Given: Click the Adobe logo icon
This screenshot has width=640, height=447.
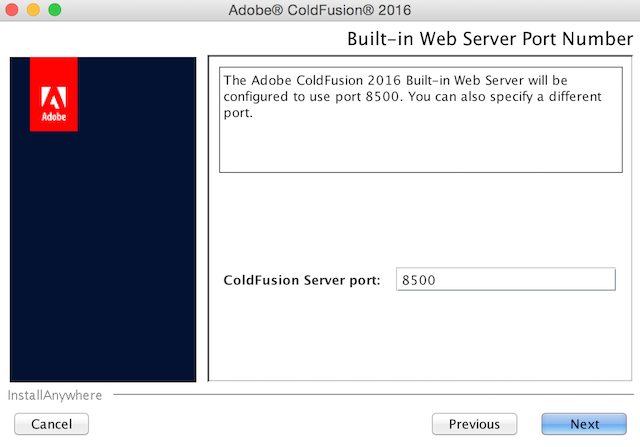Looking at the screenshot, I should [x=54, y=94].
